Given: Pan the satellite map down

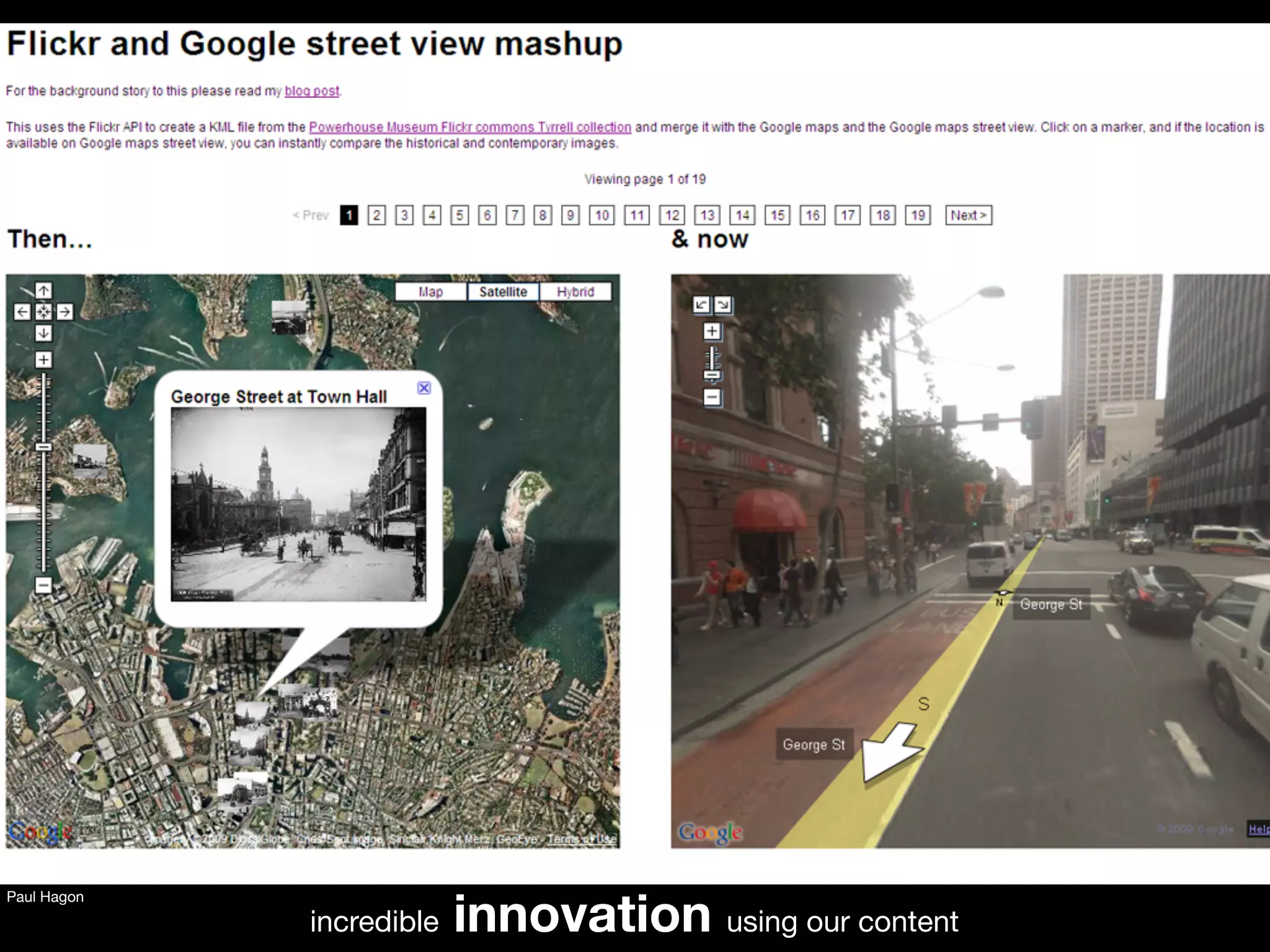Looking at the screenshot, I should pyautogui.click(x=43, y=333).
